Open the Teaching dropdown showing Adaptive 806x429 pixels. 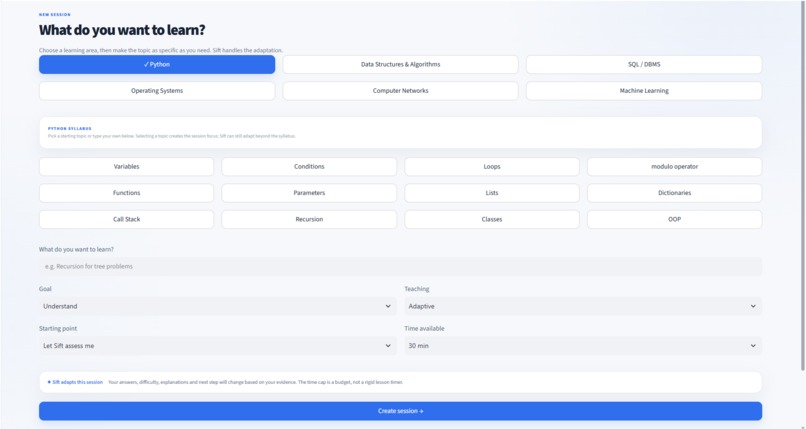583,306
